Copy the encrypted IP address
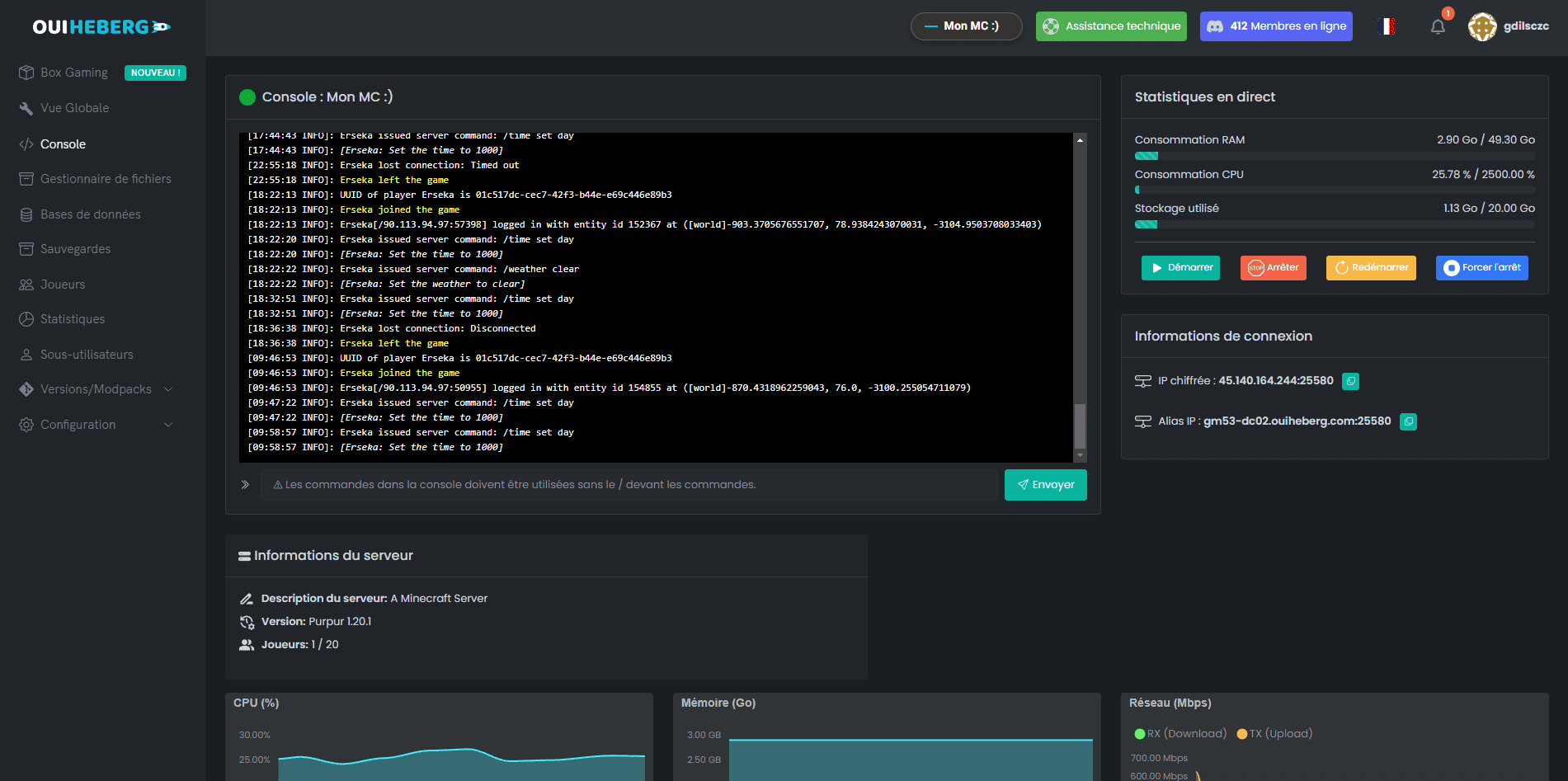 click(x=1350, y=381)
